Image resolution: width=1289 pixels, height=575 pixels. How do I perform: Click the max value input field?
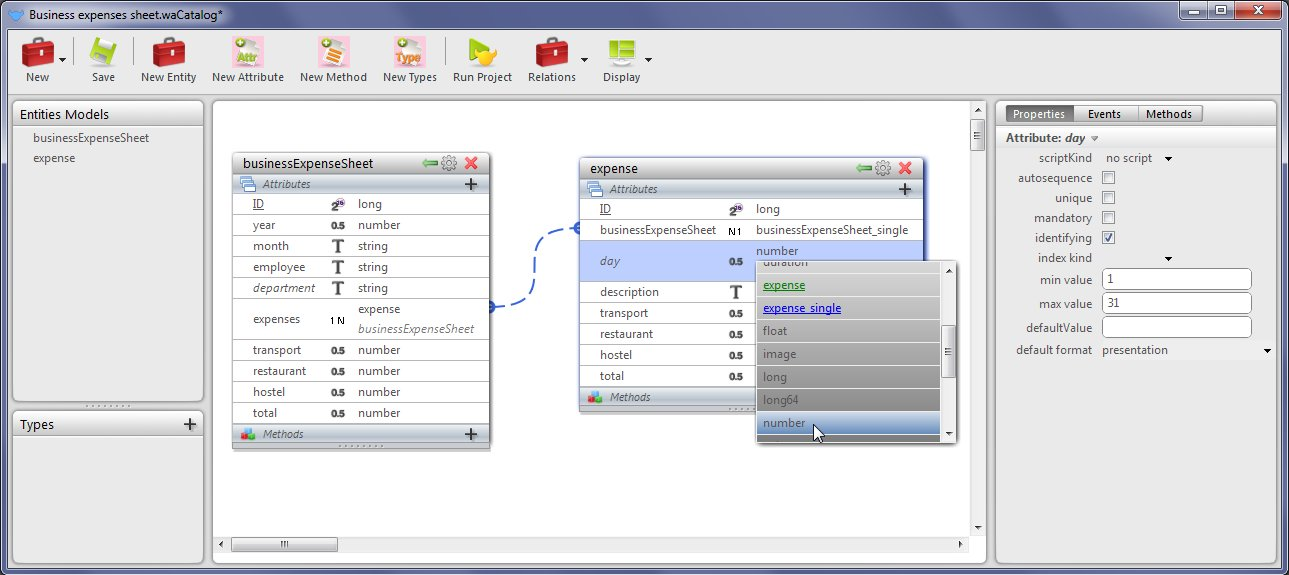1176,303
